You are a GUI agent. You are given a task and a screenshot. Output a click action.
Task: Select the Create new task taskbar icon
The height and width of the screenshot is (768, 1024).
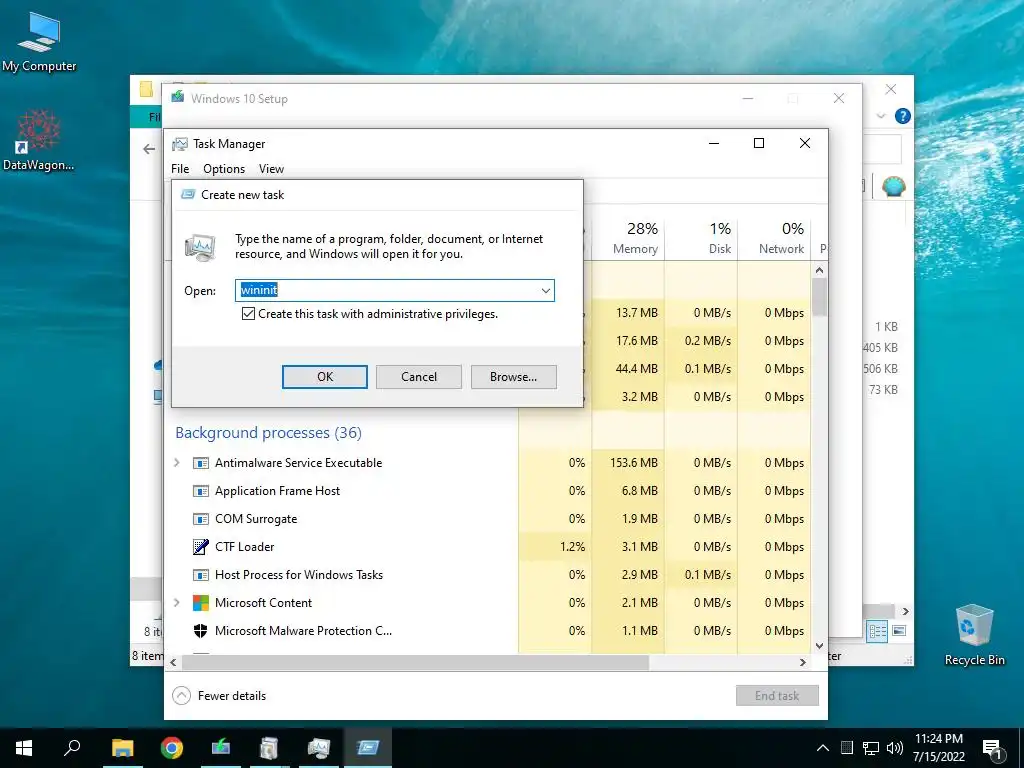coord(368,748)
